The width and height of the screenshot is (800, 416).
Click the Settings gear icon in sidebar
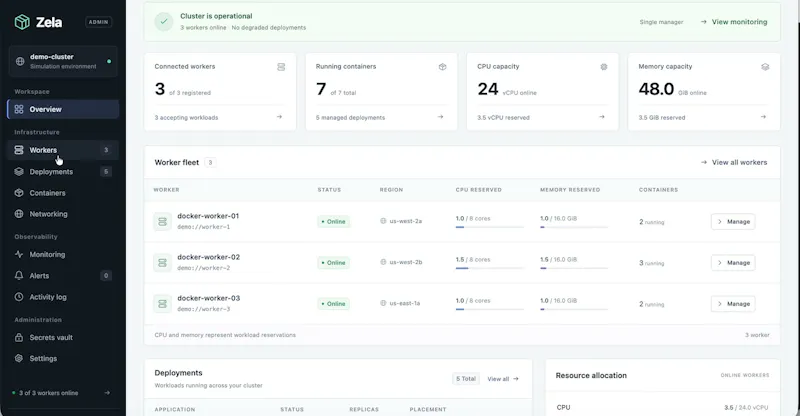coord(19,358)
